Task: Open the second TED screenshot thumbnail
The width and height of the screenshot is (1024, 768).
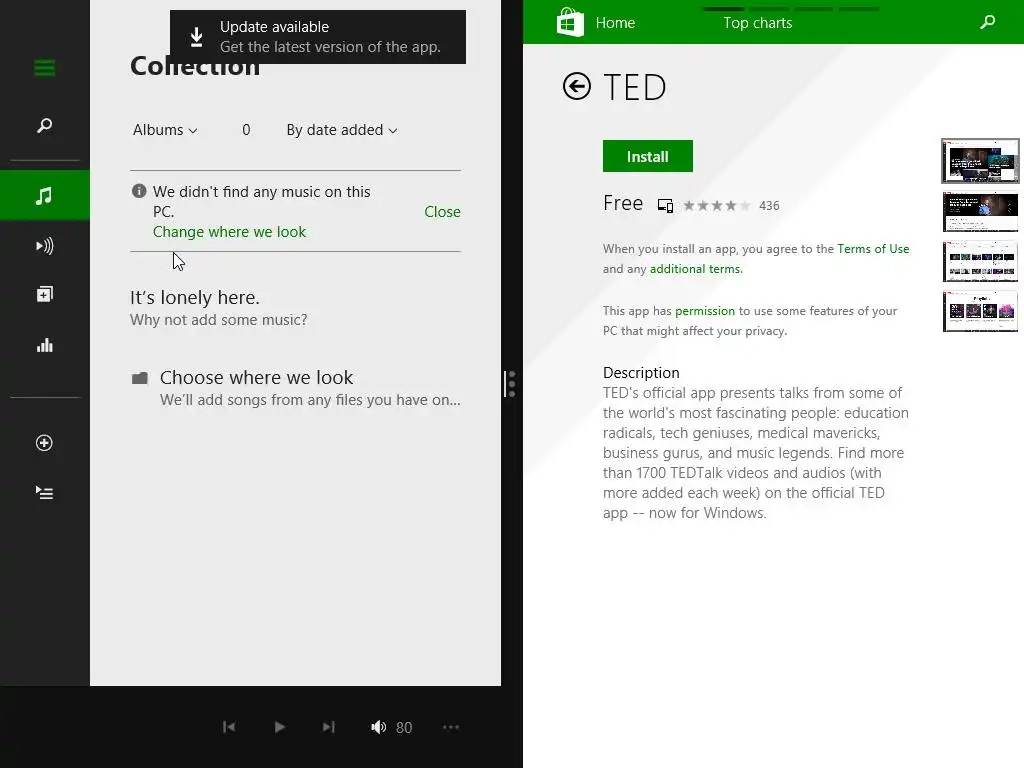Action: point(980,212)
